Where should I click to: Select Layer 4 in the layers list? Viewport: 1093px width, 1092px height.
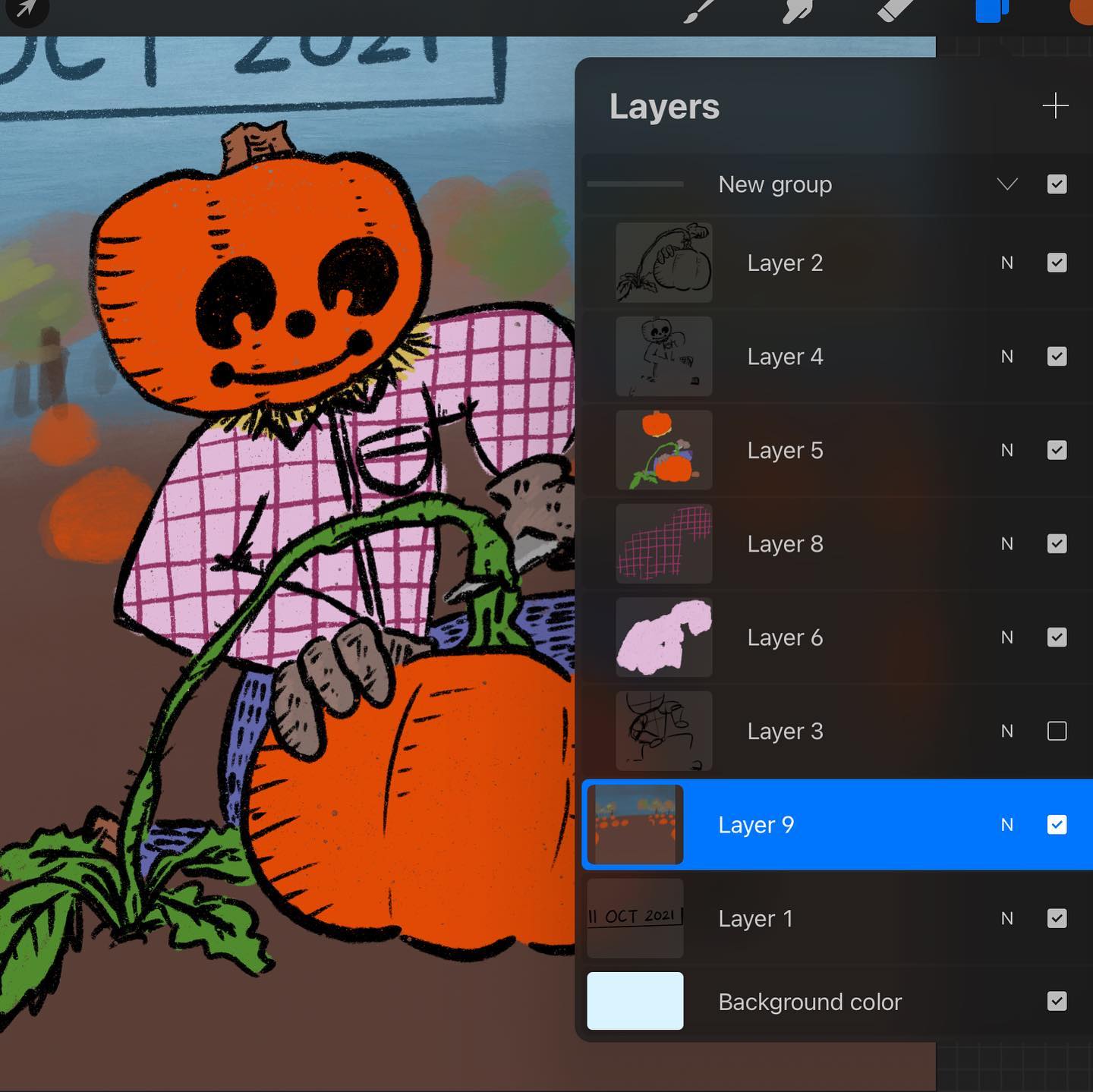pyautogui.click(x=785, y=357)
